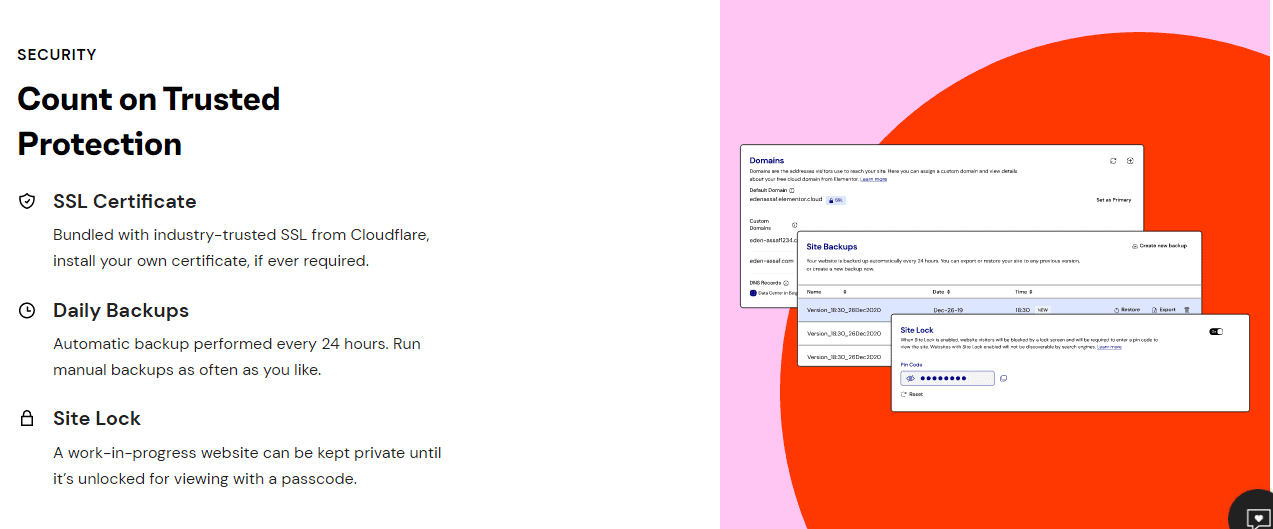Open Learn more link in Site Lock description

(x=1109, y=347)
